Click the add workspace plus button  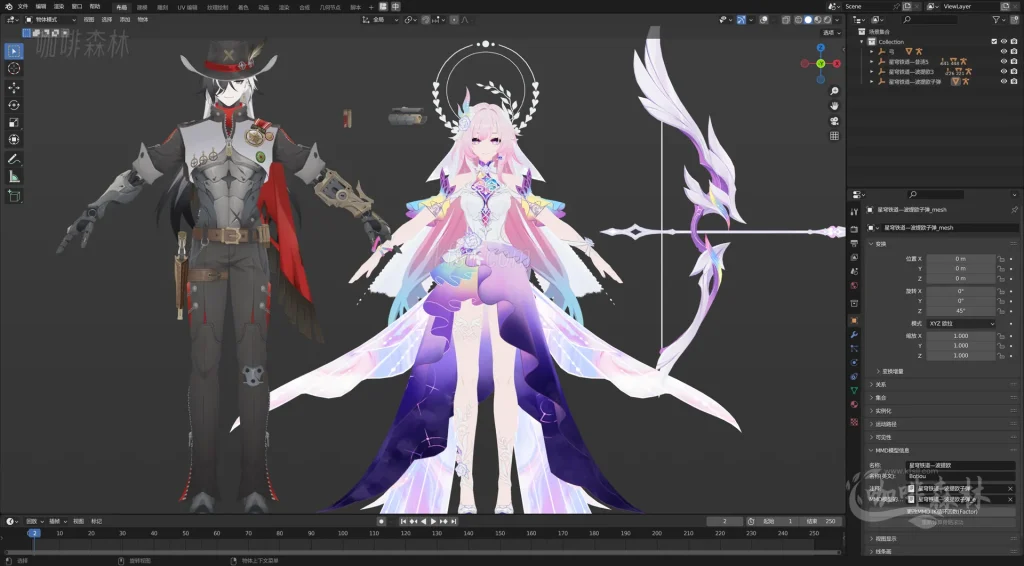tap(371, 7)
